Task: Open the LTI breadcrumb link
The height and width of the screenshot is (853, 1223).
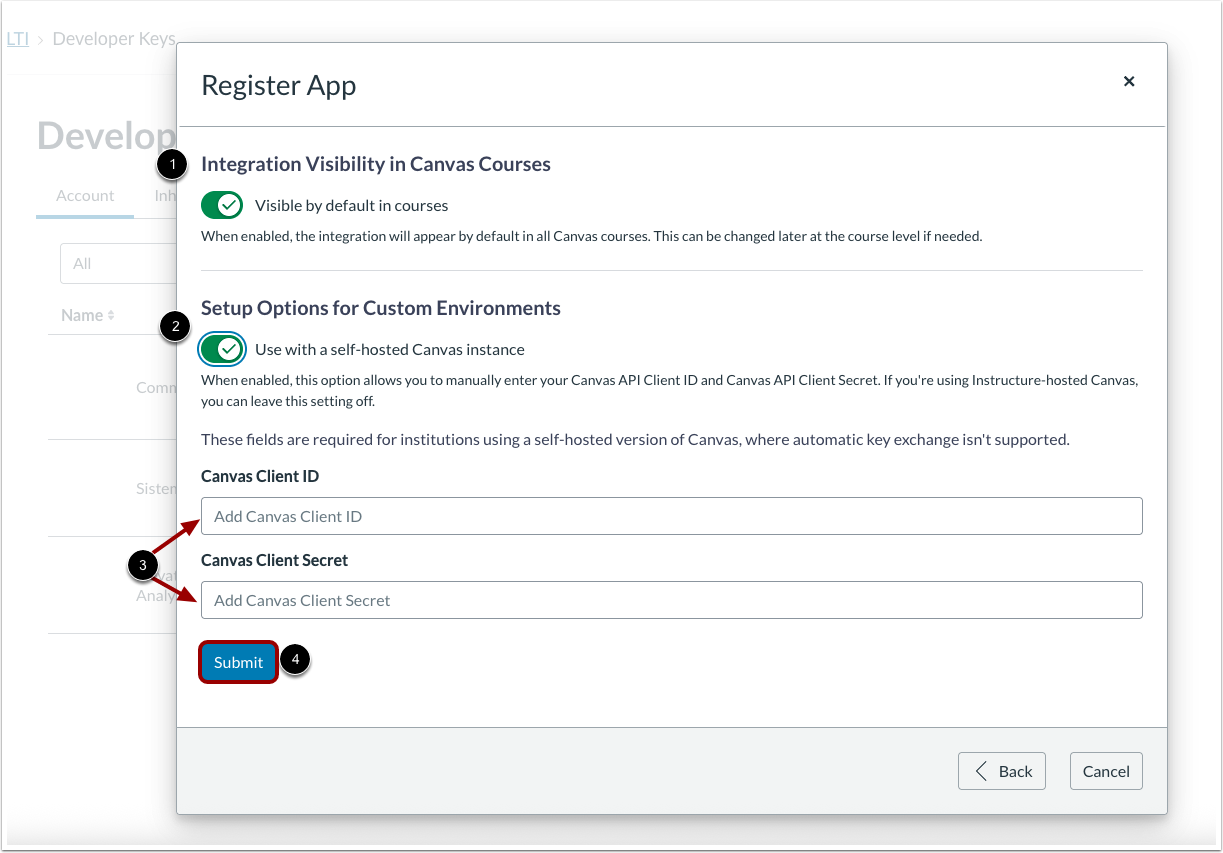Action: point(17,39)
